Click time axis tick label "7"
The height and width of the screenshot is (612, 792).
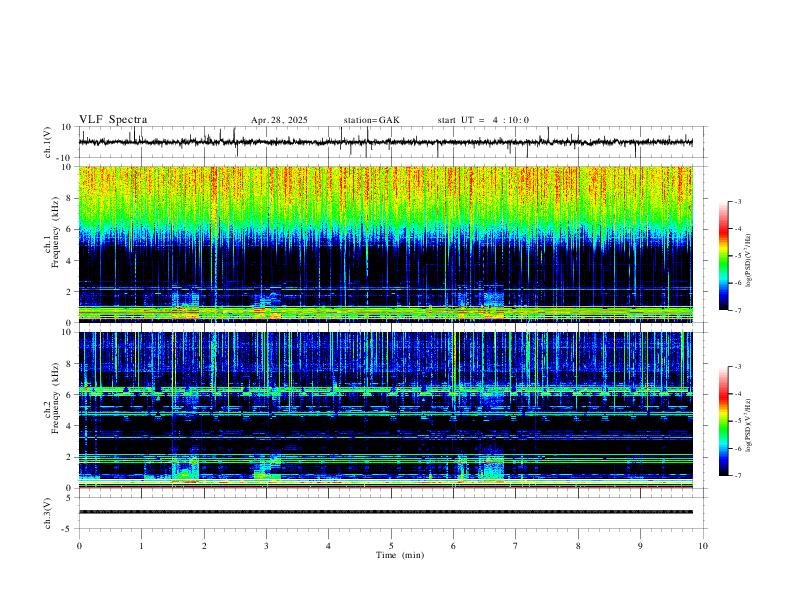tap(516, 546)
